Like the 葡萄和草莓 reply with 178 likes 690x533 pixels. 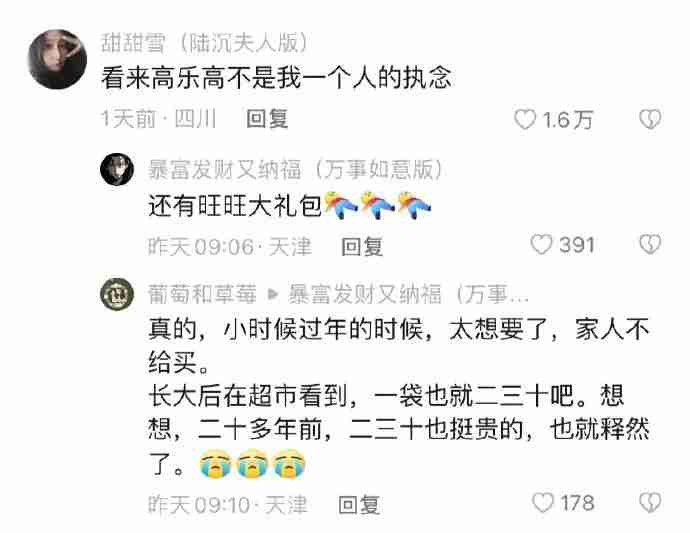point(543,503)
